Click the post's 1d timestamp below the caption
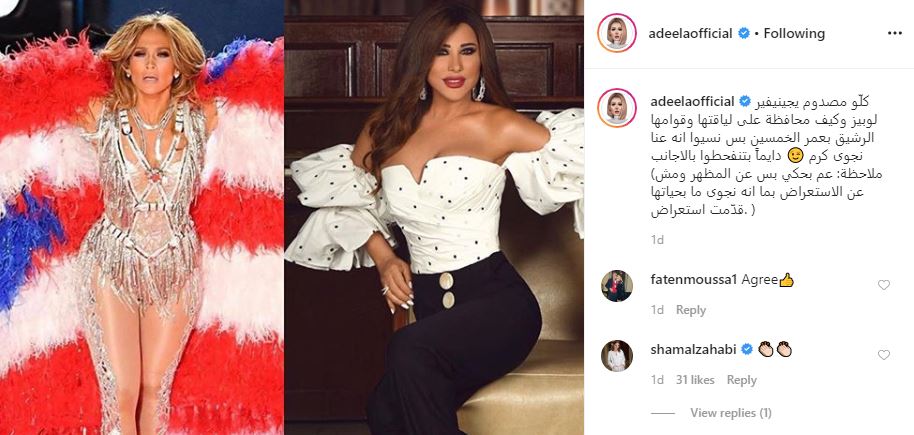The image size is (914, 435). tap(657, 240)
